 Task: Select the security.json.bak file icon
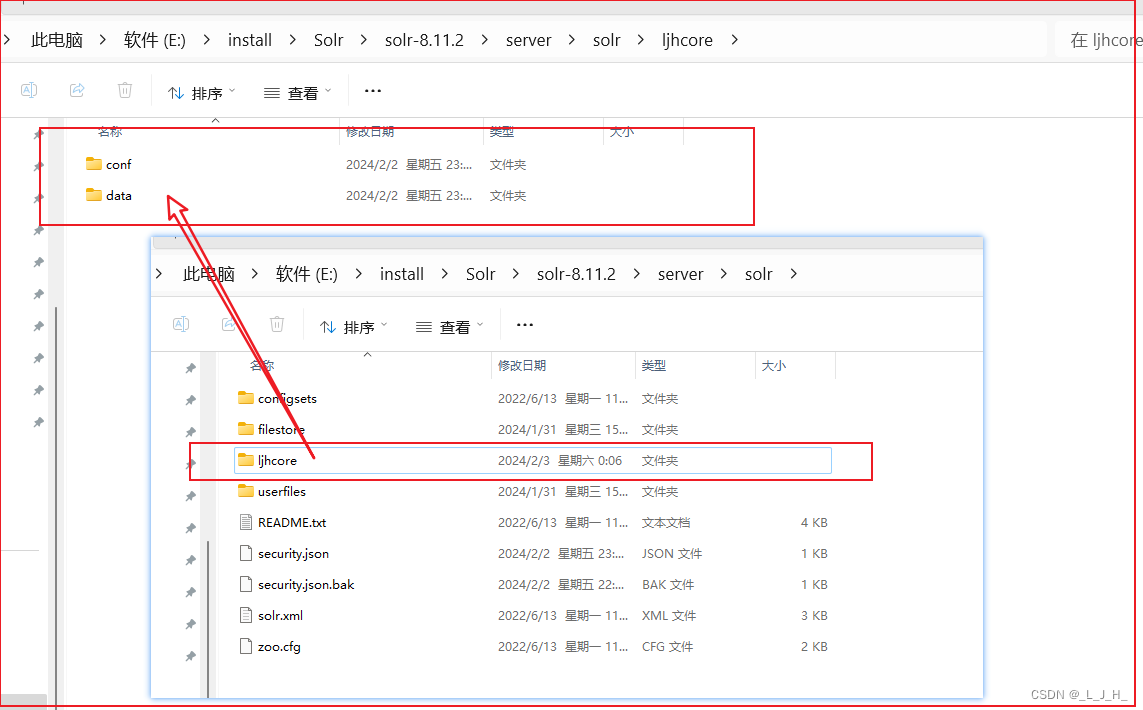(246, 584)
